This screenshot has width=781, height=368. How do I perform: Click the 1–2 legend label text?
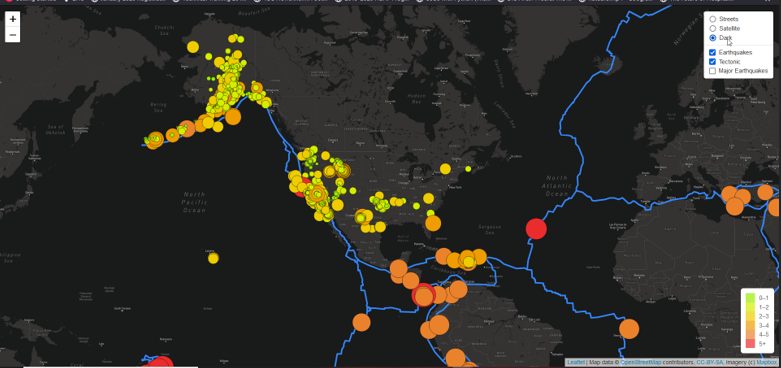tap(764, 307)
